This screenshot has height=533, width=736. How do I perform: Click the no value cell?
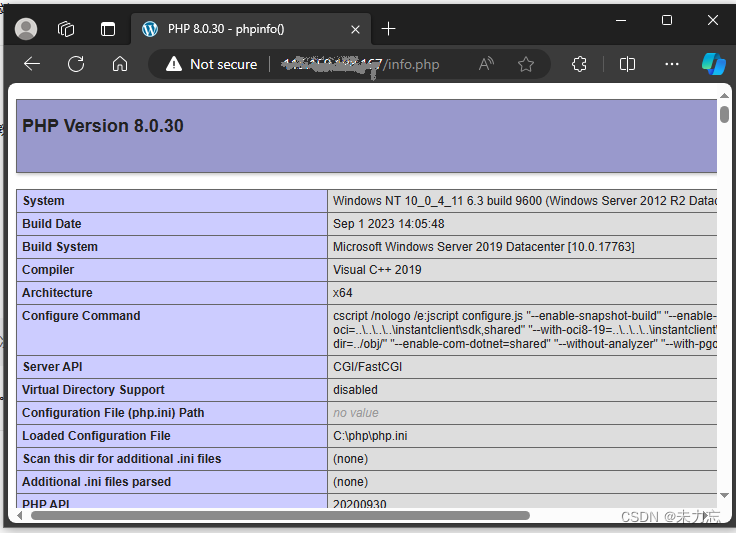click(356, 413)
